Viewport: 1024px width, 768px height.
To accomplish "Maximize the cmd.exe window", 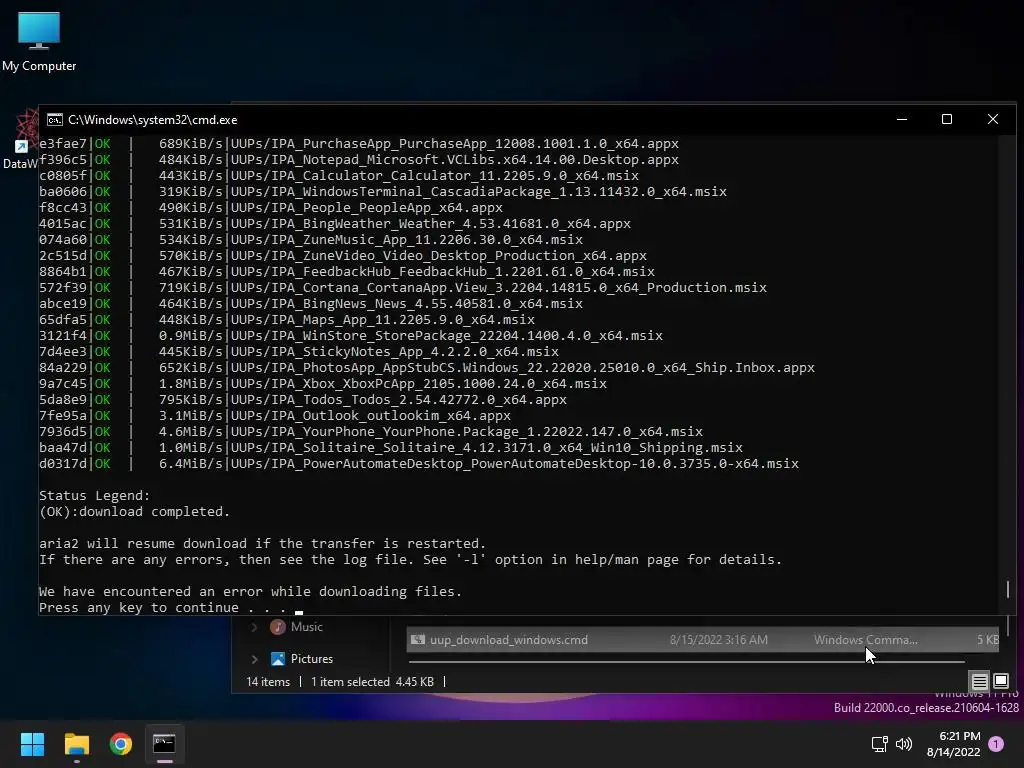I will point(947,120).
